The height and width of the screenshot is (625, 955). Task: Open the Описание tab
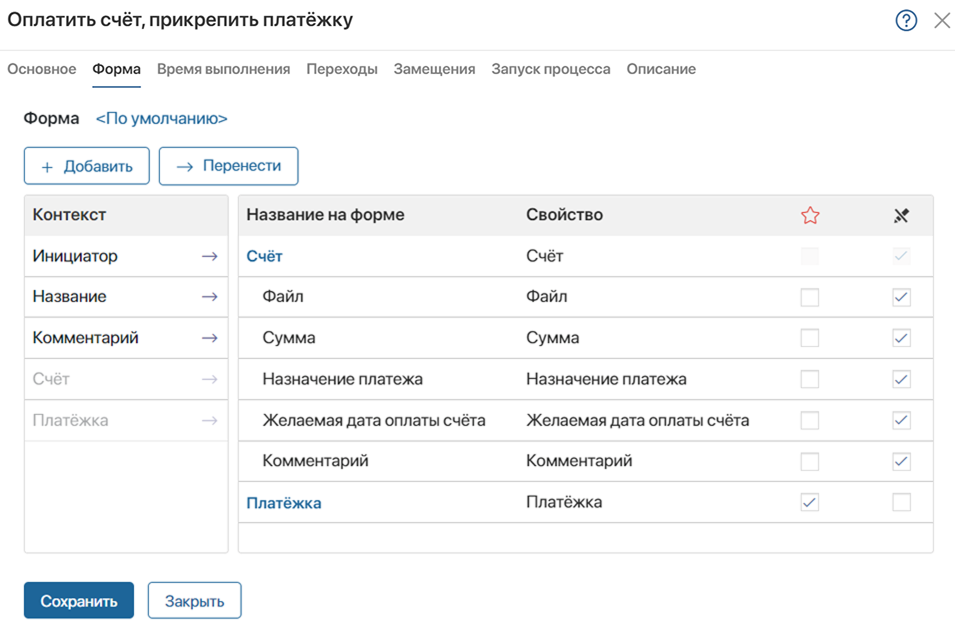661,69
